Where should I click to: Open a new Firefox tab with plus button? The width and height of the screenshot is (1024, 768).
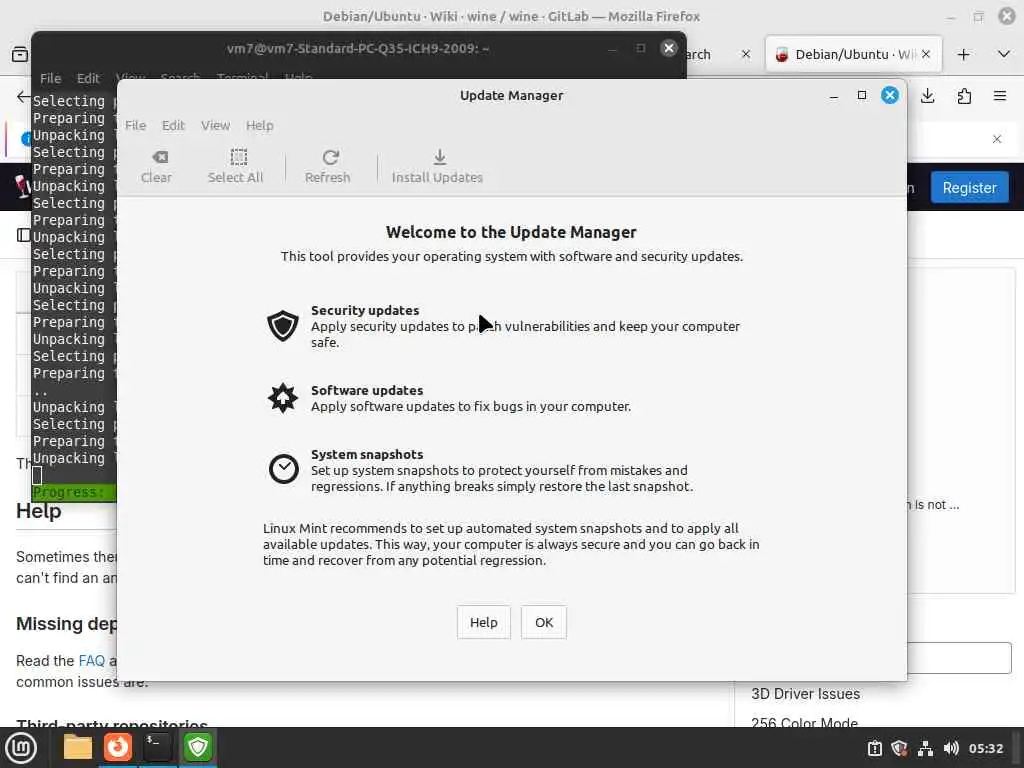pos(963,55)
